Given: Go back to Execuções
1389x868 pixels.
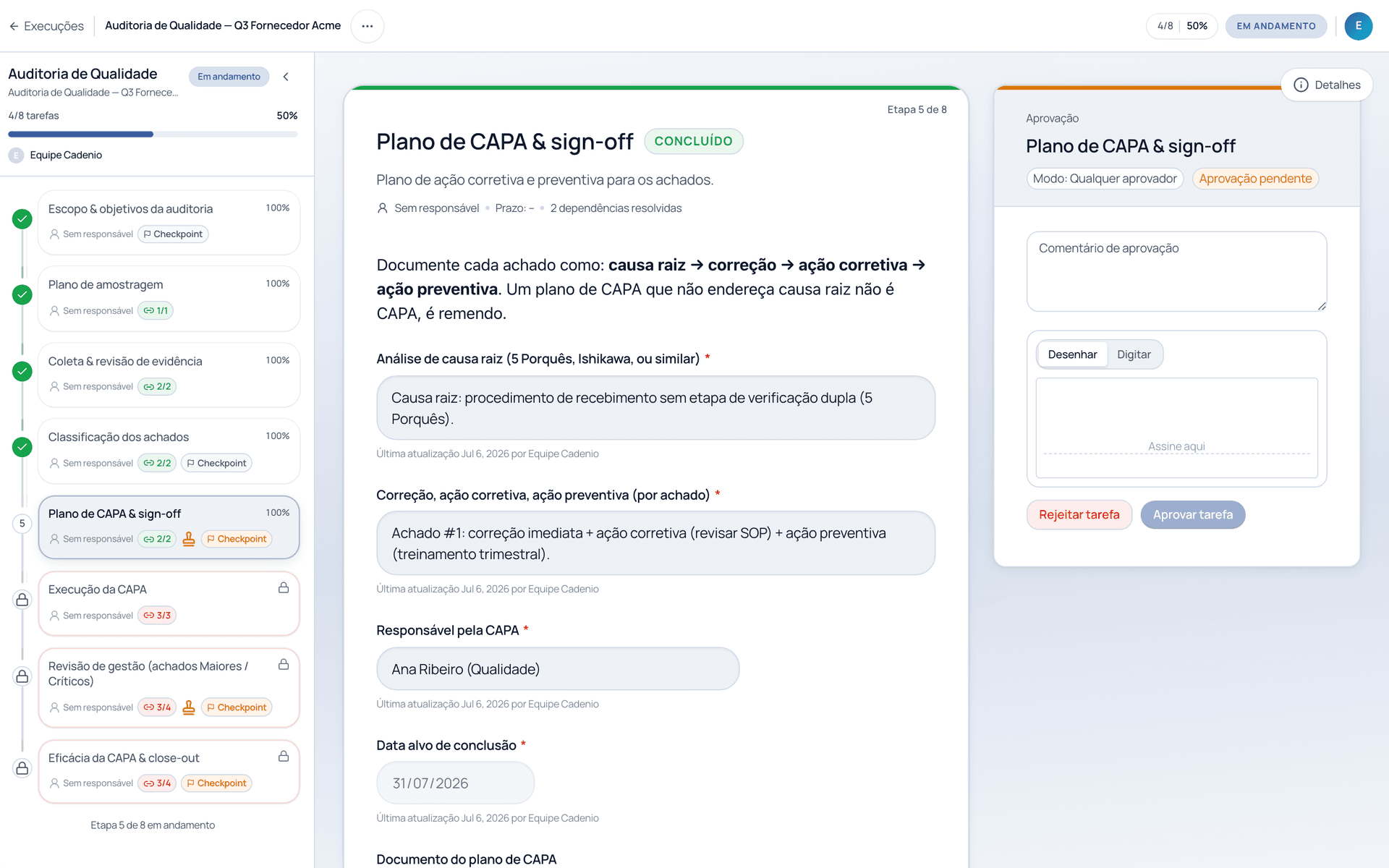Looking at the screenshot, I should click(46, 26).
